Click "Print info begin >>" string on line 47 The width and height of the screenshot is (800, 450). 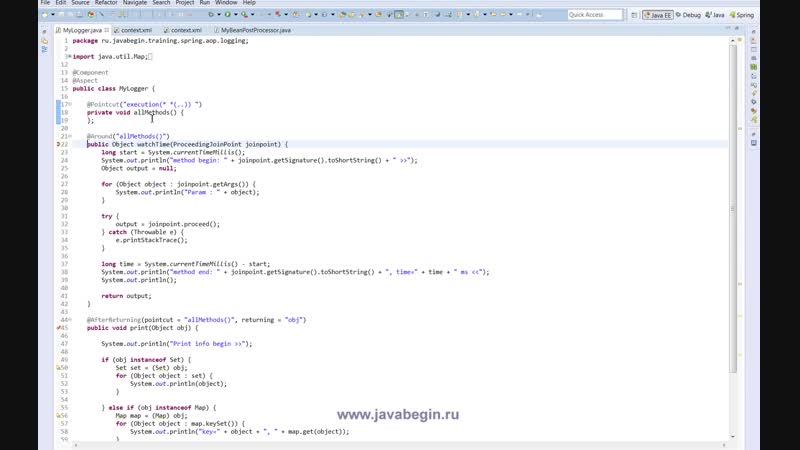point(209,344)
